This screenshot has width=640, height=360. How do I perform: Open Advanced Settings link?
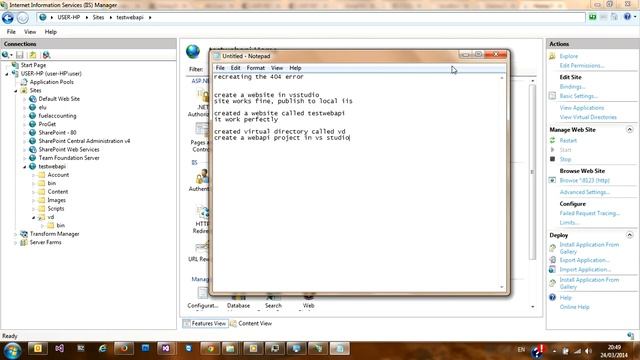585,192
